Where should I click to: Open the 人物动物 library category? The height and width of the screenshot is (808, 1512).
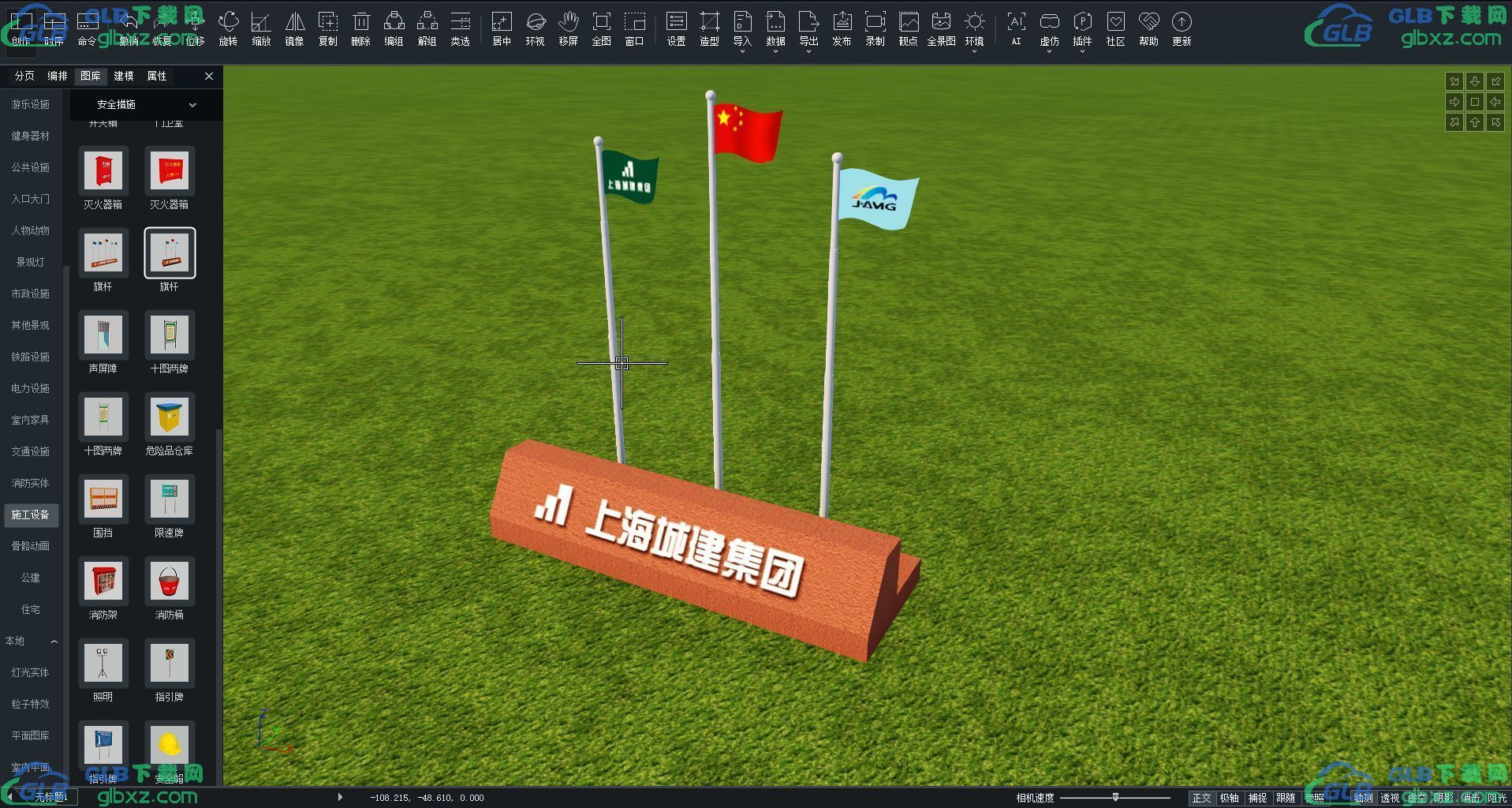point(31,230)
